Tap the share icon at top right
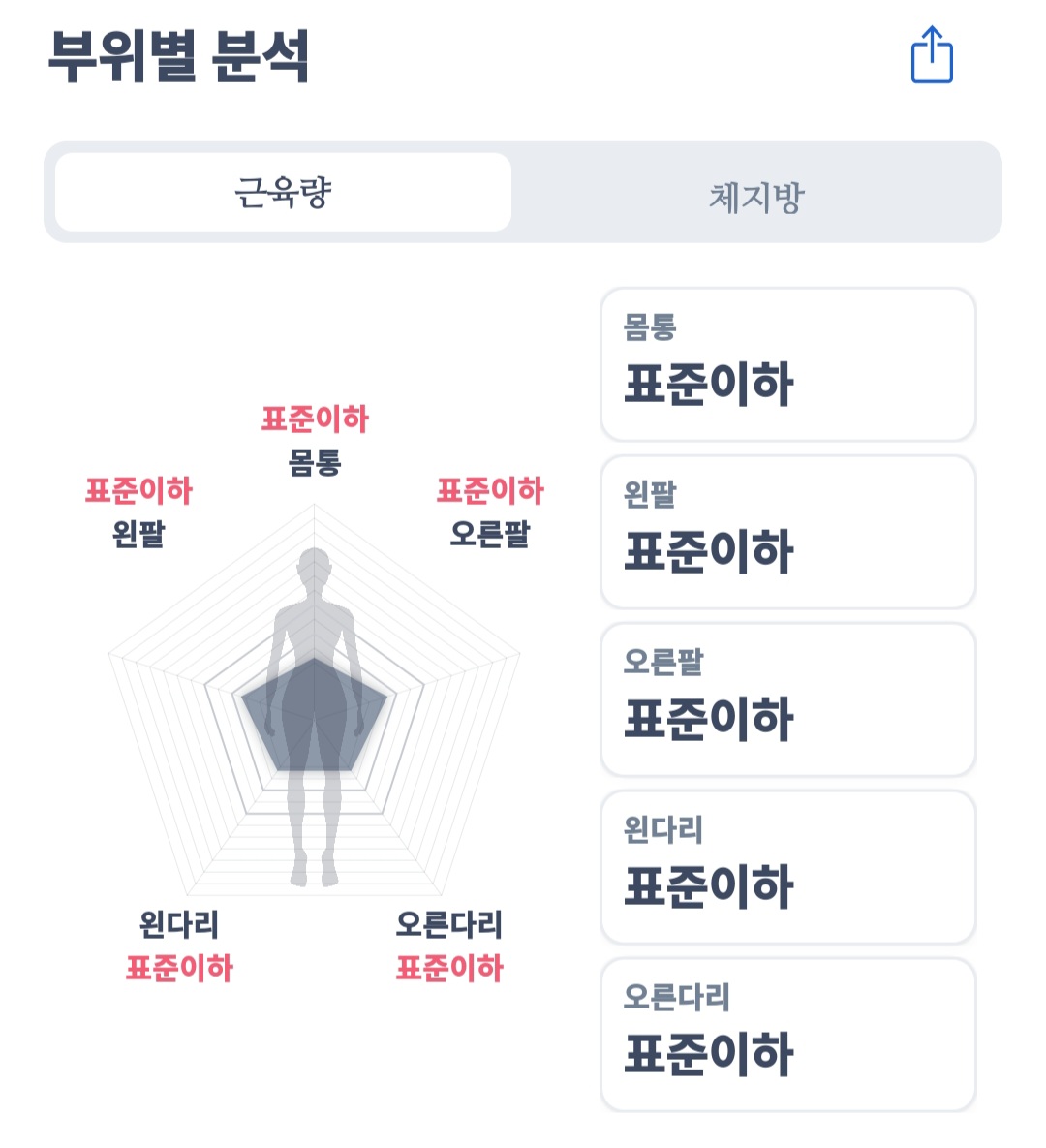Image resolution: width=1046 pixels, height=1148 pixels. pos(932,55)
